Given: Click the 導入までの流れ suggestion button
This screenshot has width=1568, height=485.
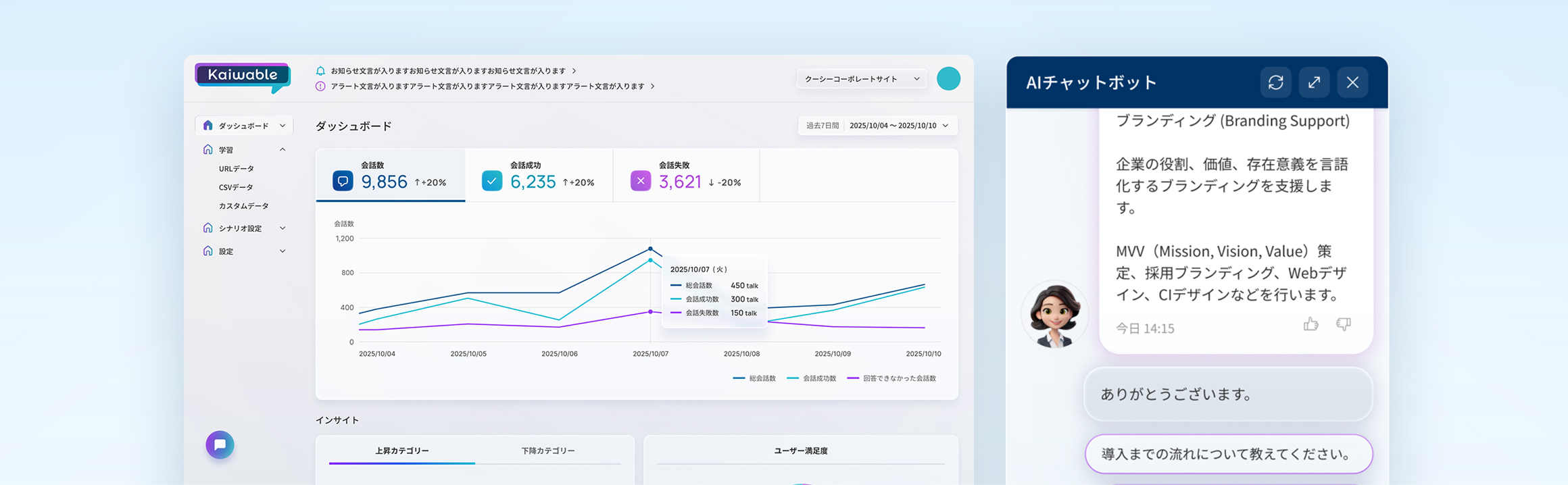Looking at the screenshot, I should 1228,454.
